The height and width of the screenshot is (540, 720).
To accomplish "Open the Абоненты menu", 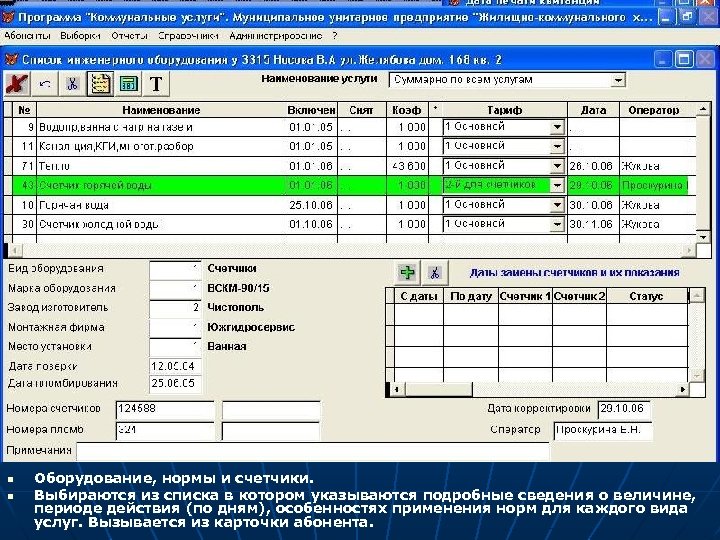I will click(28, 36).
